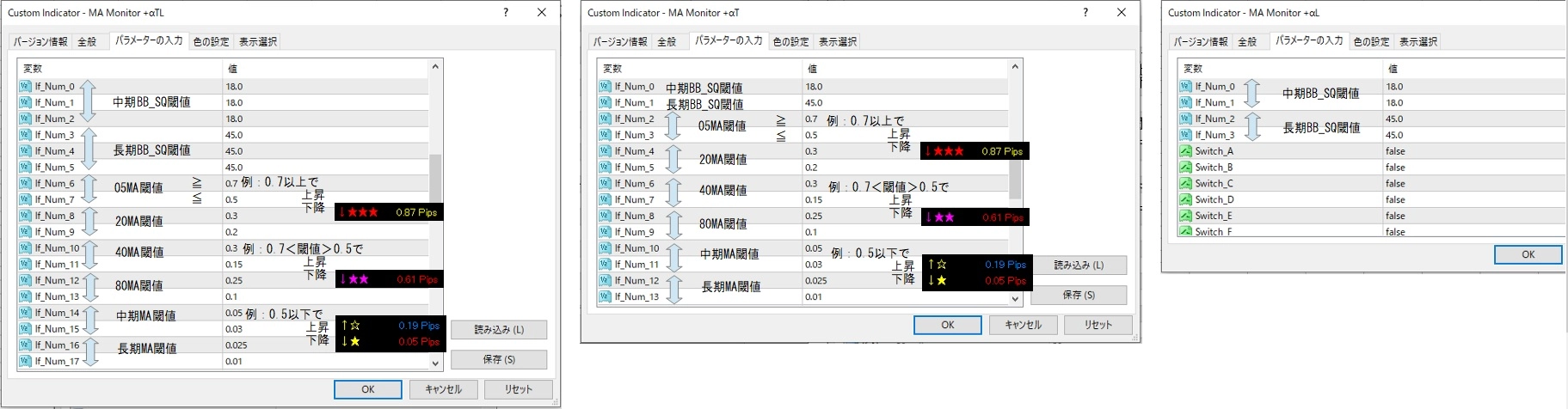
Task: Click If_Num_10 variable icon in αT window
Action: (x=605, y=248)
